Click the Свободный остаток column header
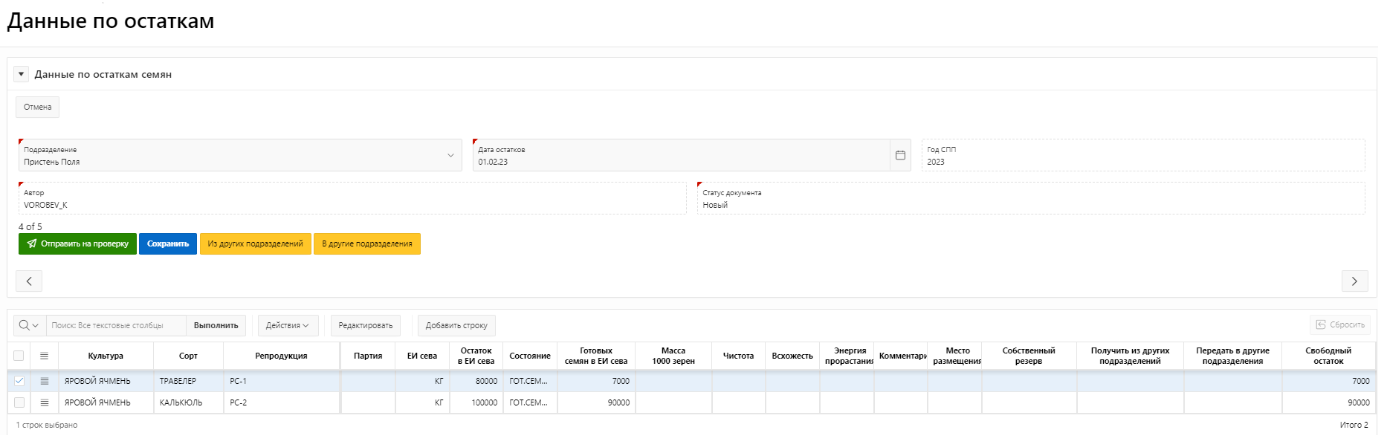 (x=1328, y=355)
